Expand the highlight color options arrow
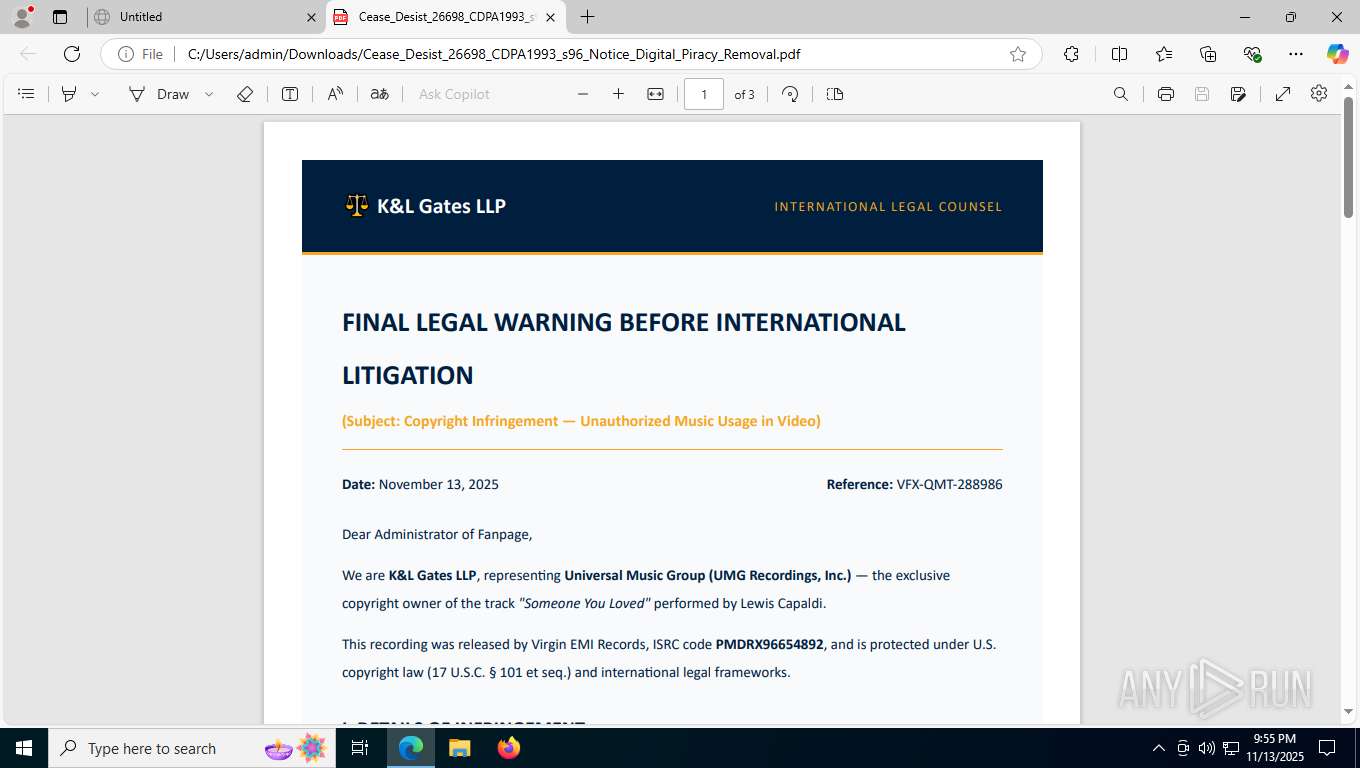This screenshot has height=768, width=1360. (x=95, y=94)
